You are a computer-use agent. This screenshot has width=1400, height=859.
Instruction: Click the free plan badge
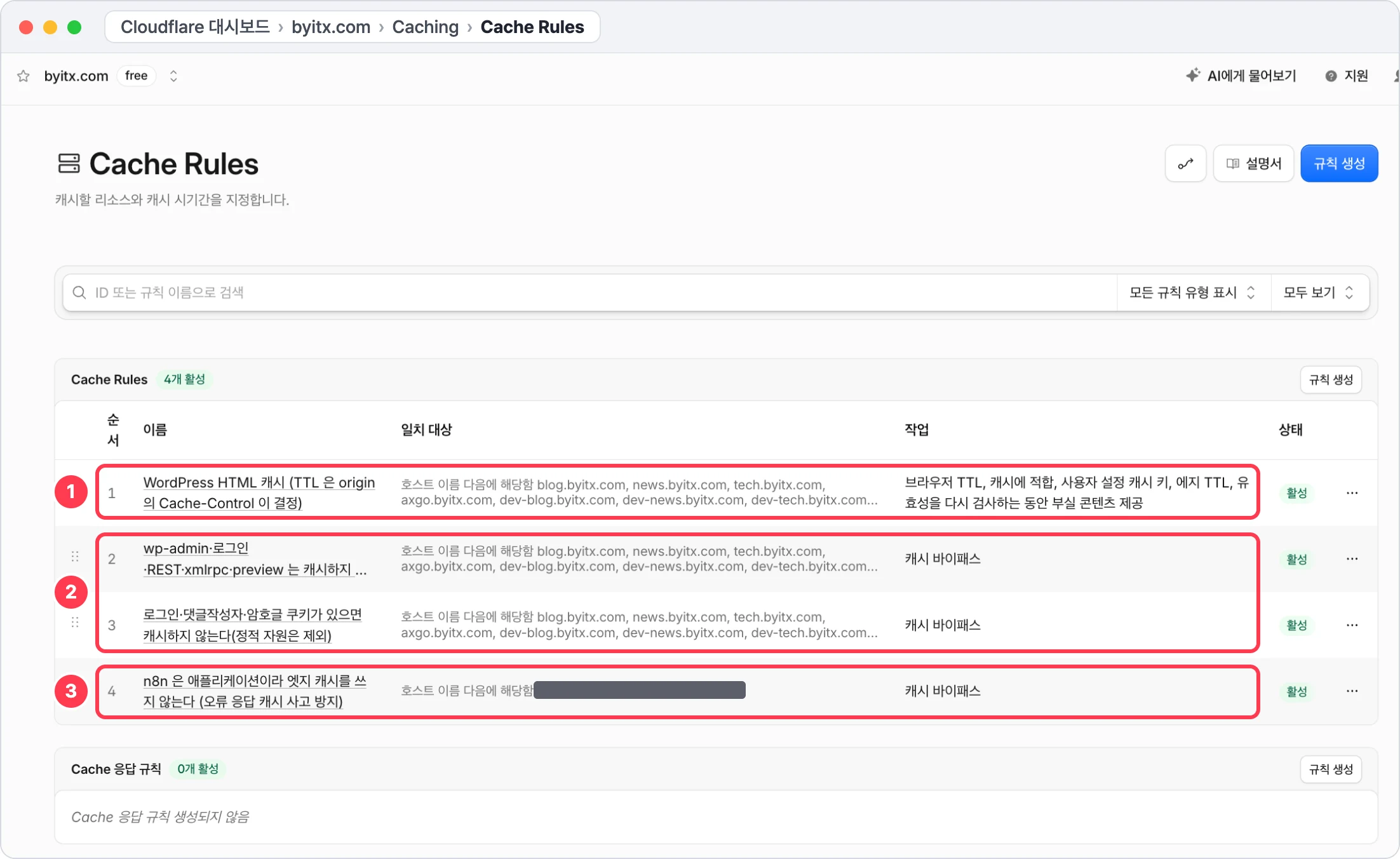136,76
